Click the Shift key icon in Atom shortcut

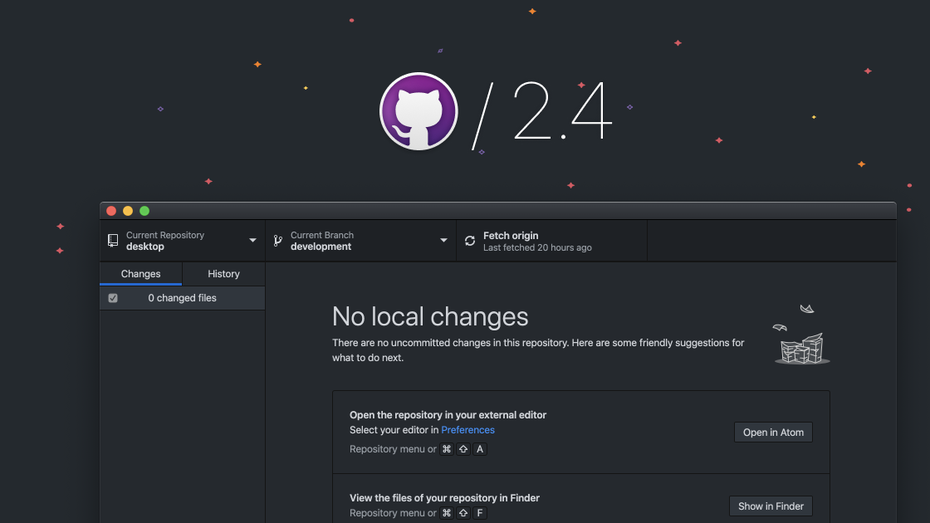point(463,449)
